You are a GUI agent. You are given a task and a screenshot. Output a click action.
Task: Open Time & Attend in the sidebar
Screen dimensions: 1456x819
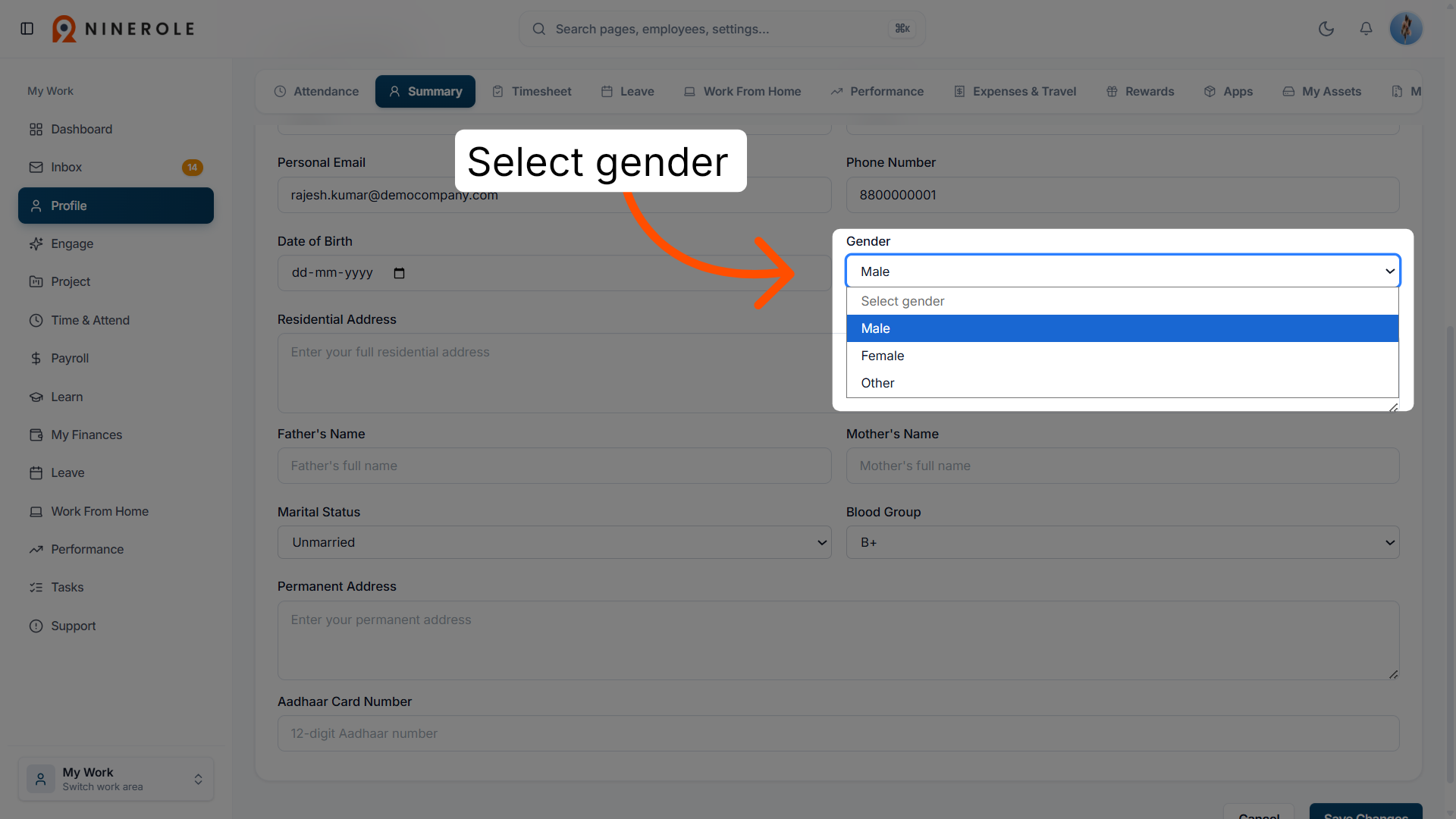(116, 320)
